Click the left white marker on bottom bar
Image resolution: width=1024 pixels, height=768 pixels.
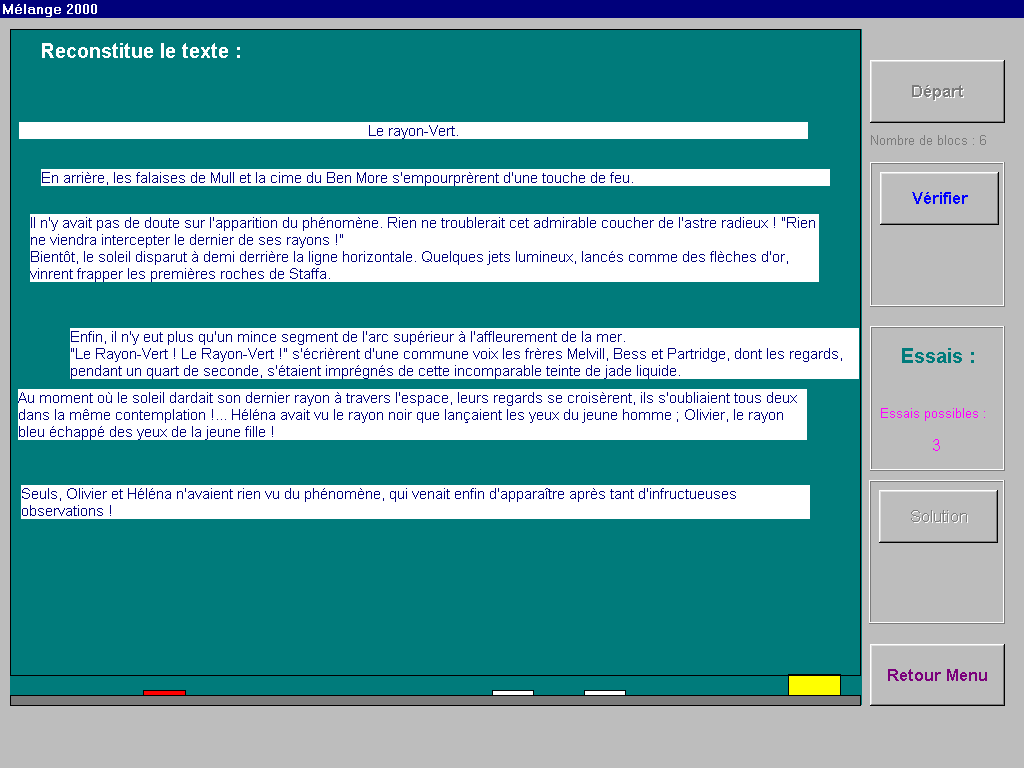[513, 692]
